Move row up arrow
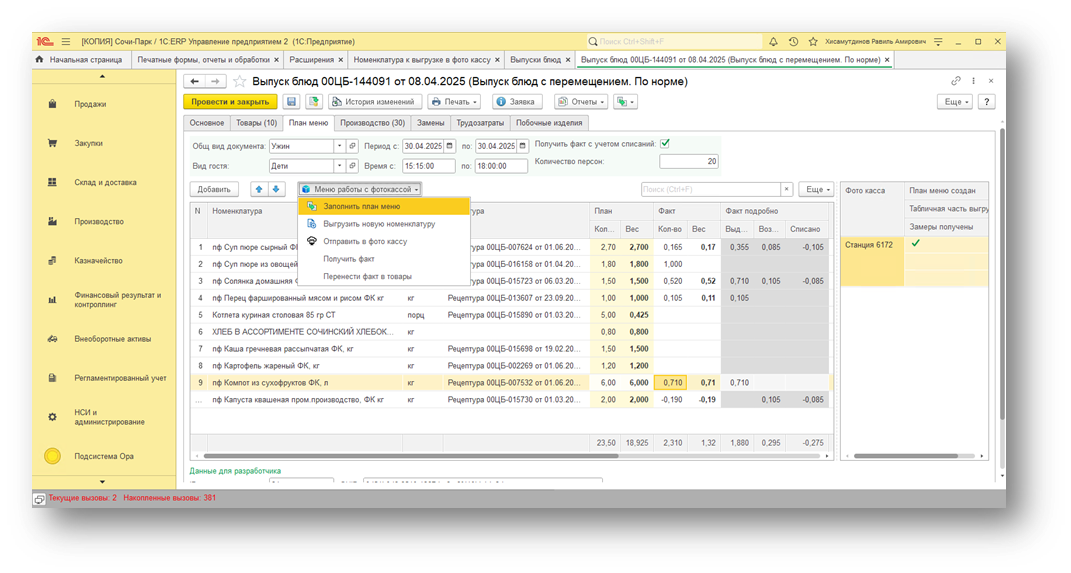This screenshot has width=1071, height=573. pos(259,189)
